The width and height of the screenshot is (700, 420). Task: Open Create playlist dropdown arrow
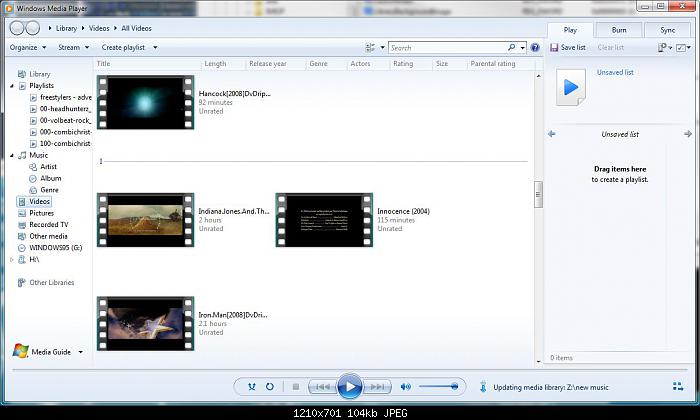tap(155, 47)
